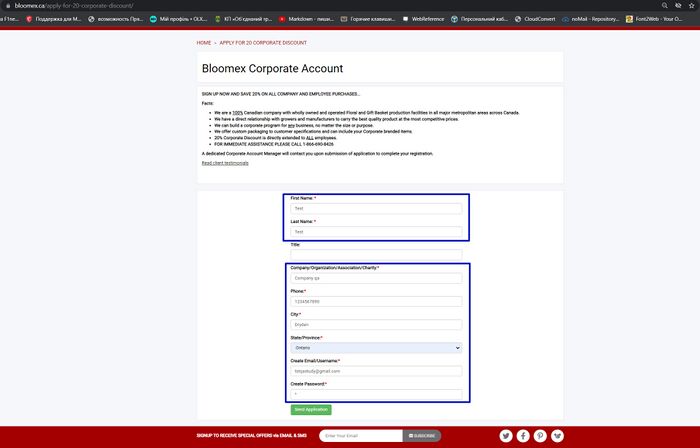Viewport: 700px width, 448px height.
Task: Open the Поддержка для M... bookmark
Action: point(54,19)
